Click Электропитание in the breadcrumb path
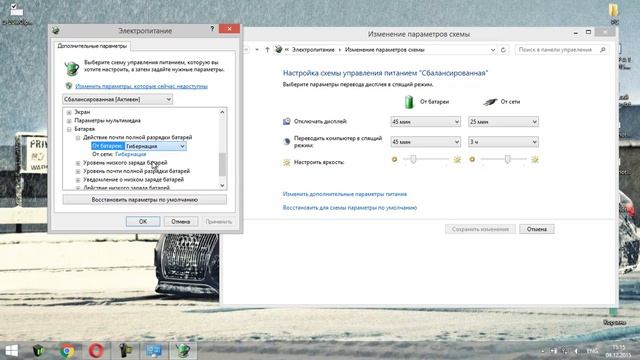This screenshot has width=640, height=360. point(313,50)
